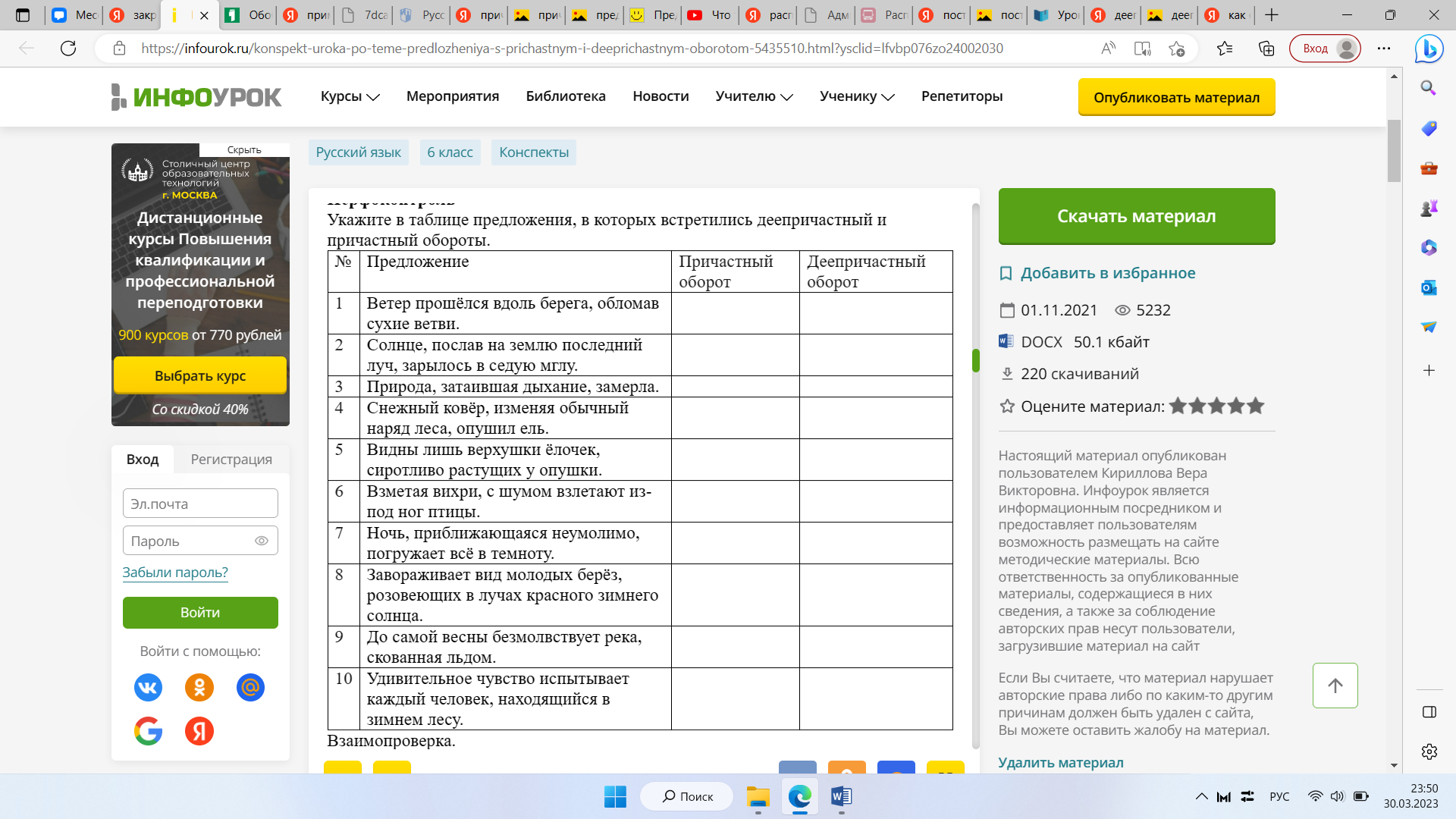Open the Конспекты tag

pos(534,152)
